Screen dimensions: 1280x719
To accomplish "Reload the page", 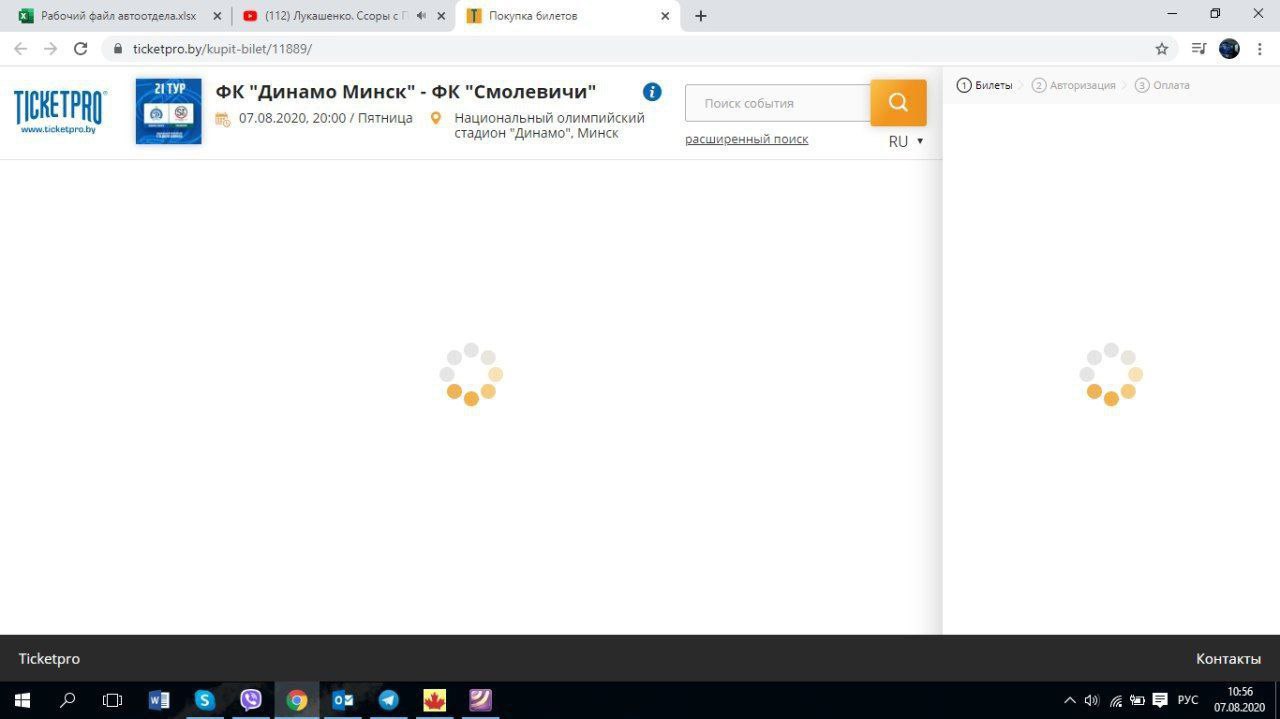I will (81, 48).
